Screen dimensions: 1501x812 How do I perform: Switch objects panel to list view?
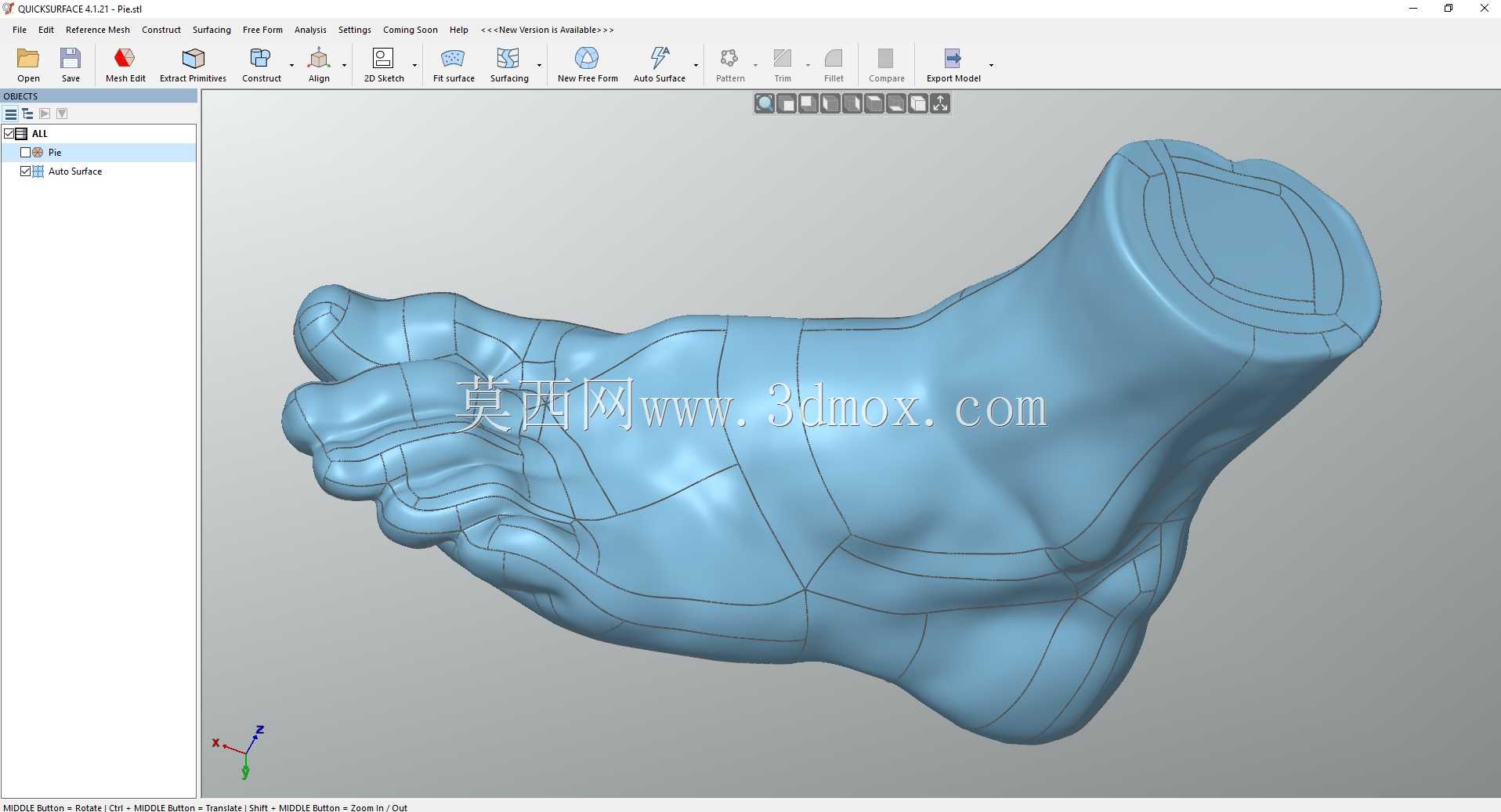pyautogui.click(x=11, y=114)
